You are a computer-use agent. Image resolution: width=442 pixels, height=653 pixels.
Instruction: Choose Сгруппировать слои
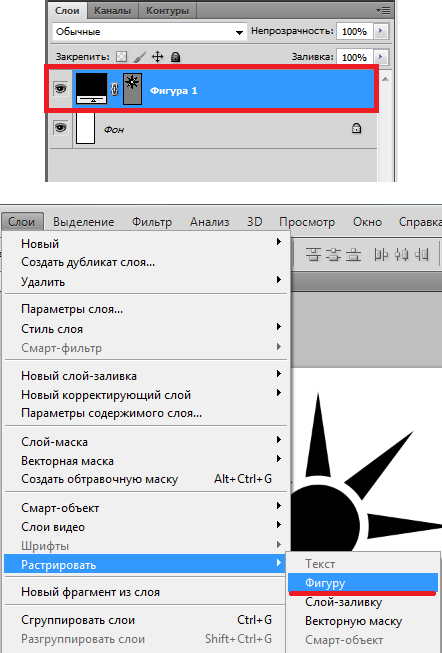(146, 620)
